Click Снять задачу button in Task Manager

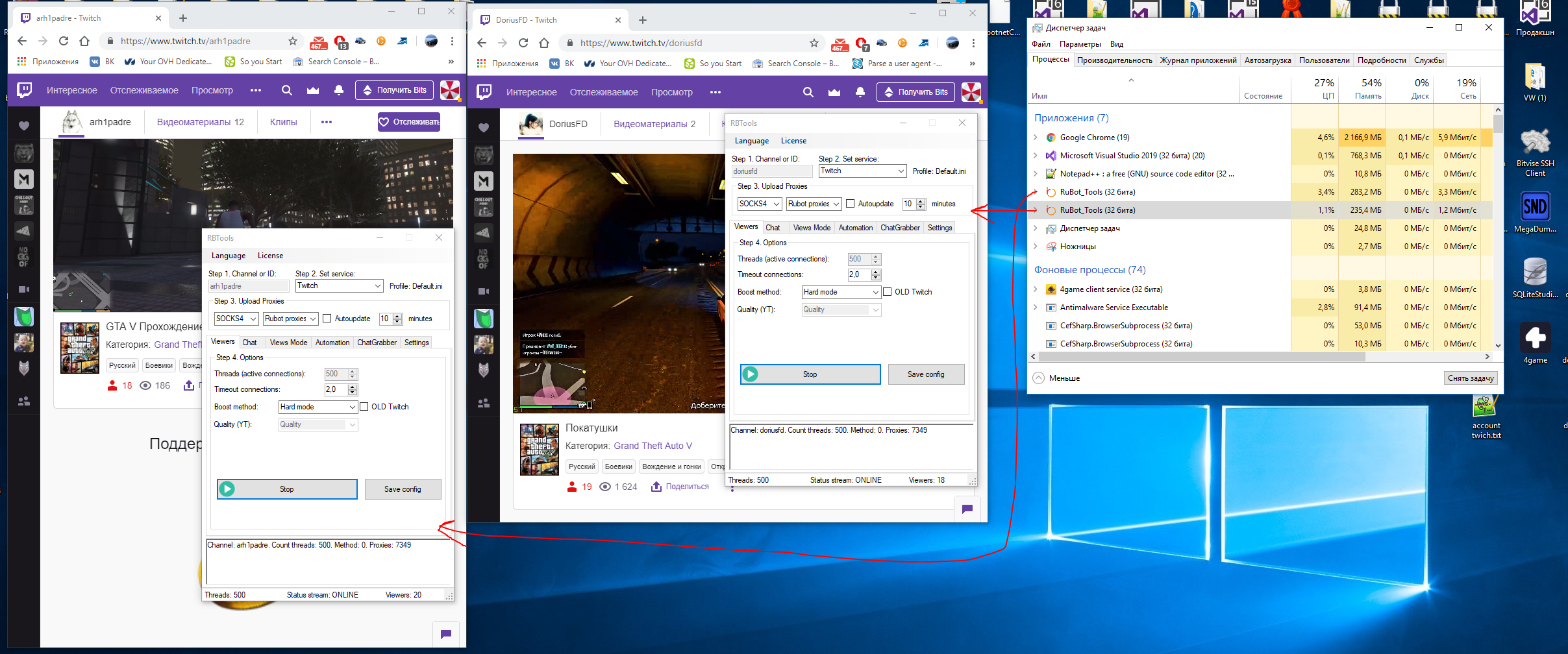1471,378
